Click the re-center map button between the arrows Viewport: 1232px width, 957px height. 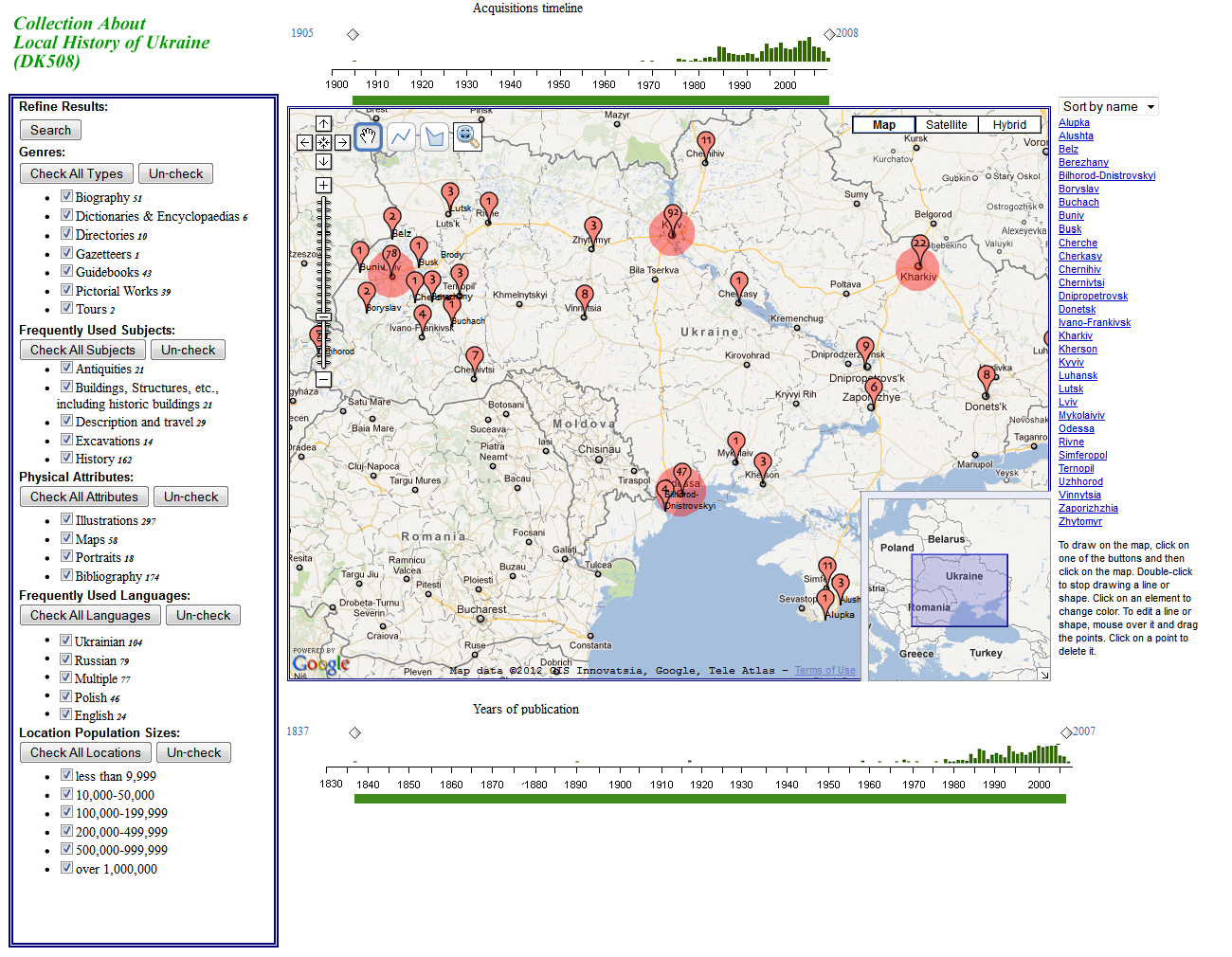point(323,143)
